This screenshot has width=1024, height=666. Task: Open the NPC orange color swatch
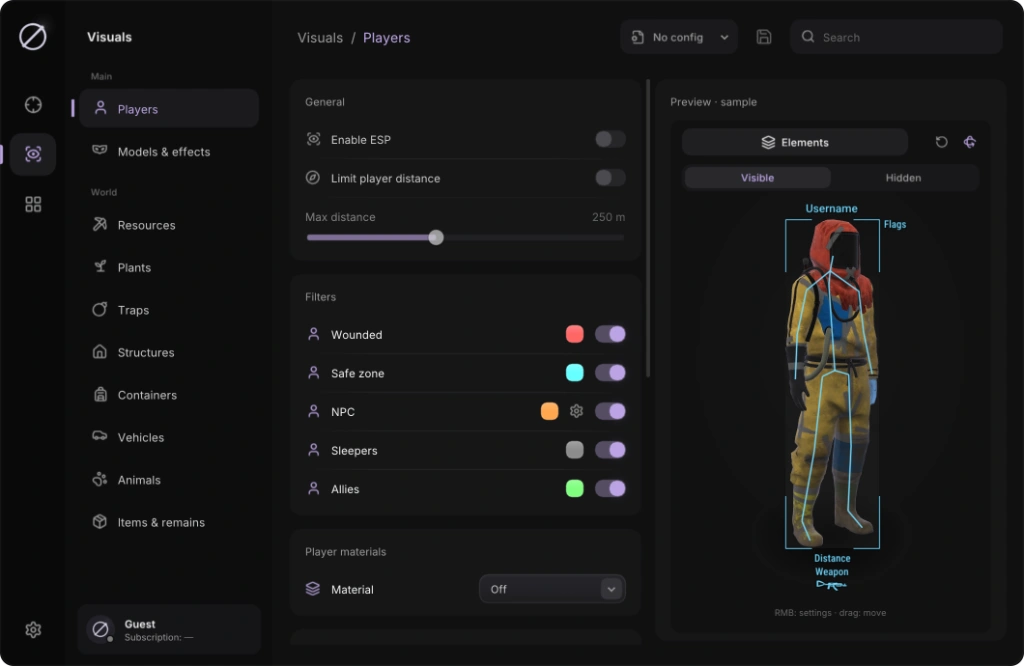pos(550,411)
